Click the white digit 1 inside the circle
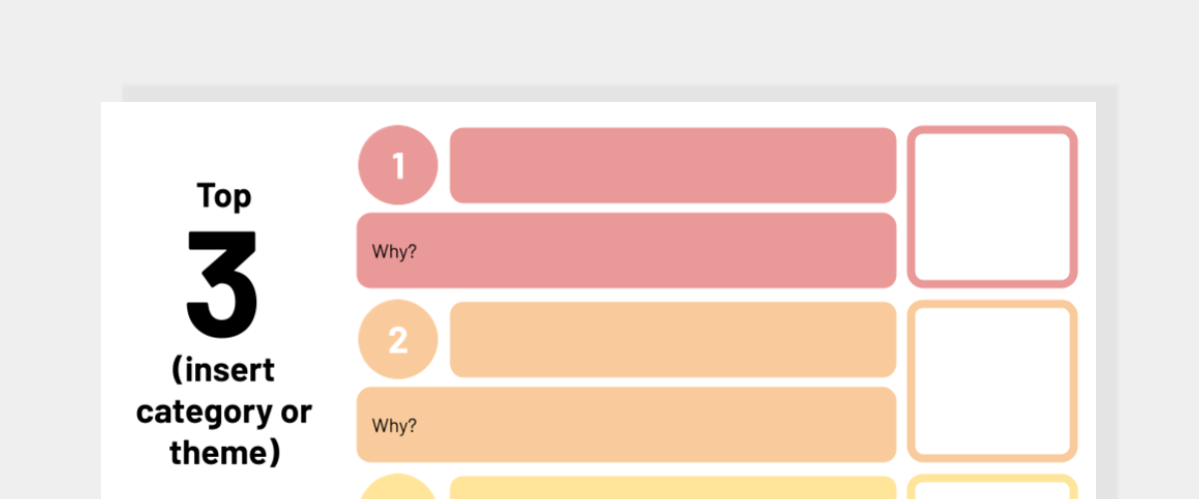The image size is (1199, 499). pos(398,166)
